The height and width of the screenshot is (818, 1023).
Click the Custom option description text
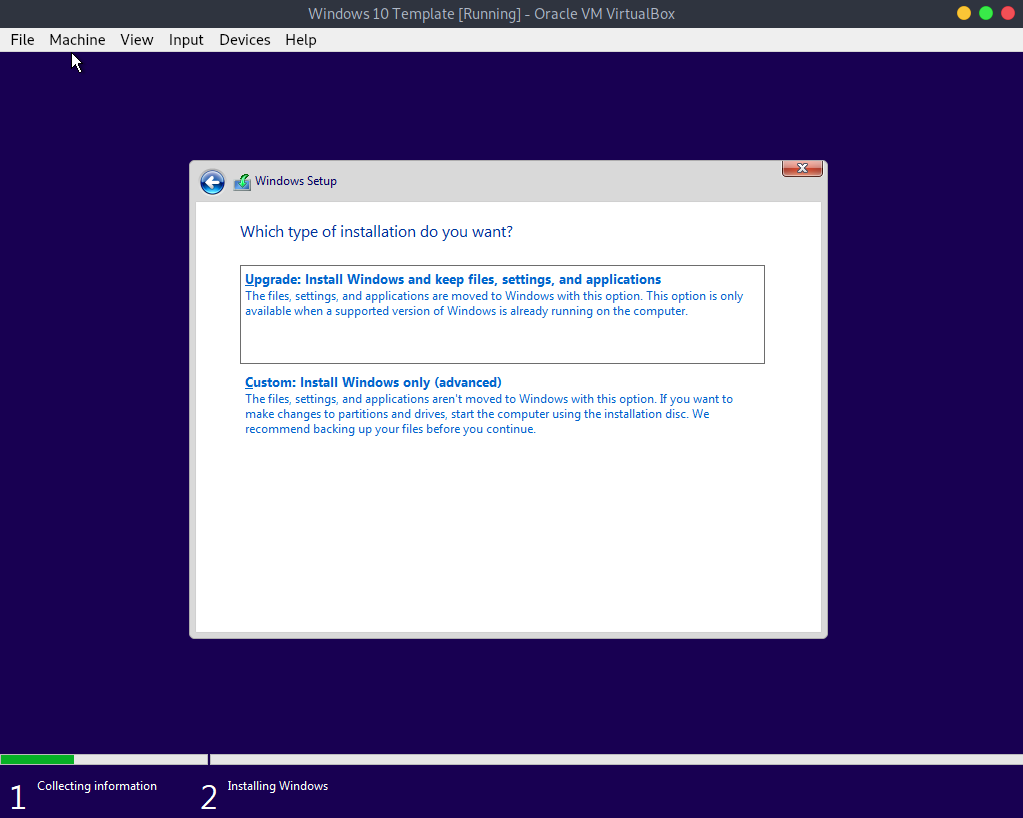489,414
